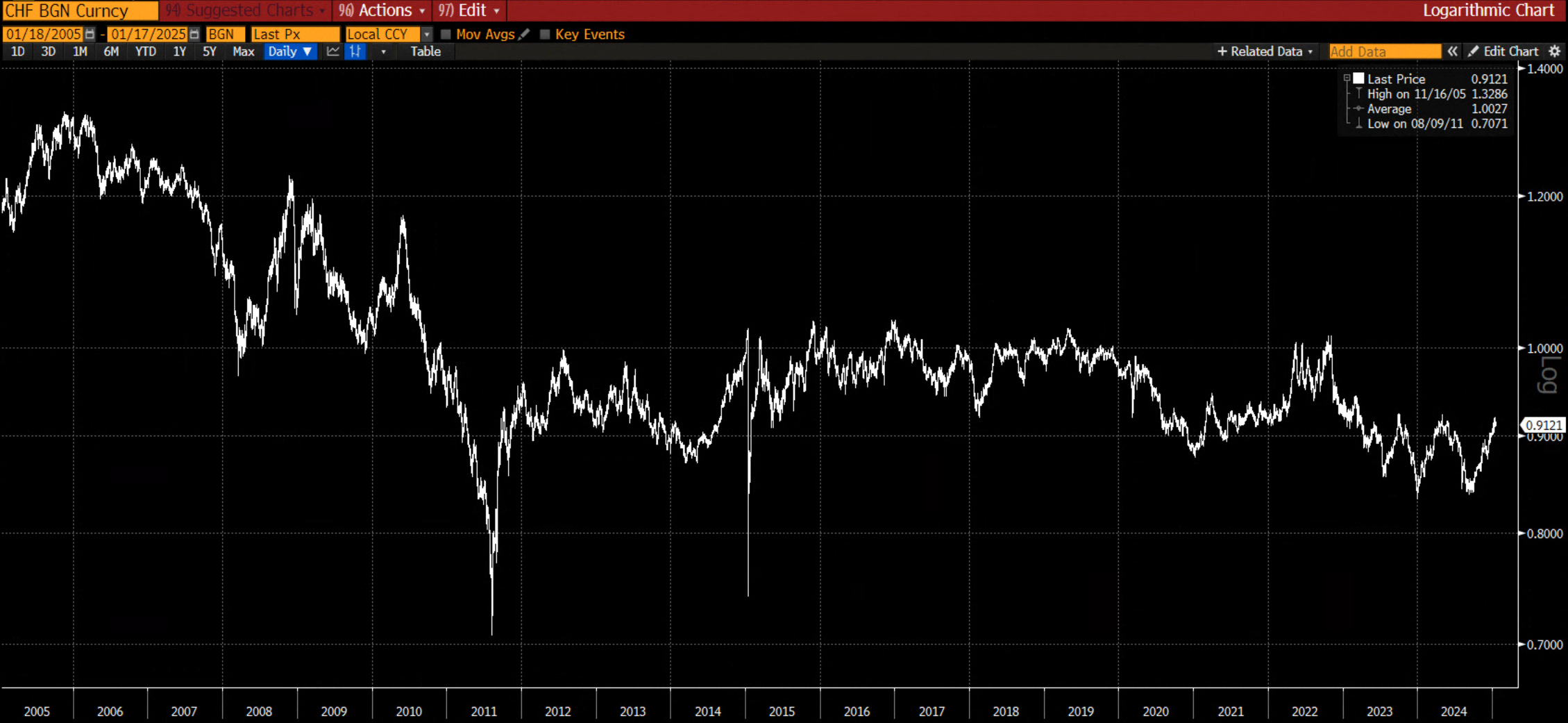Click the Edit Chart button

[1503, 51]
